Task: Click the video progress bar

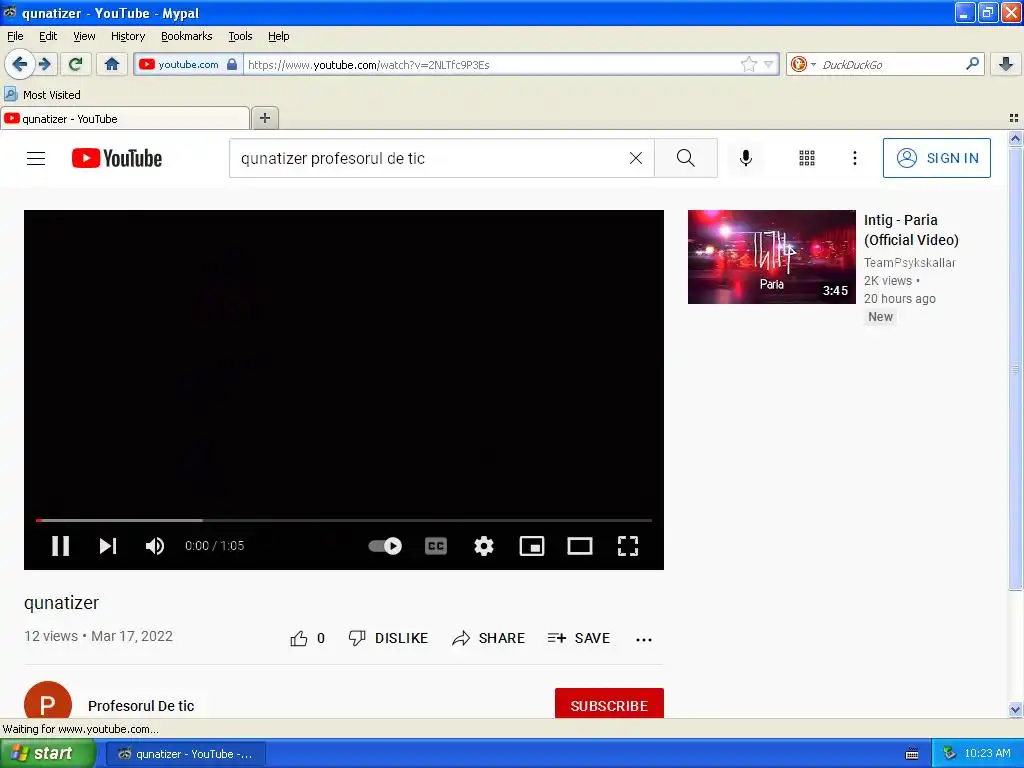Action: coord(344,520)
